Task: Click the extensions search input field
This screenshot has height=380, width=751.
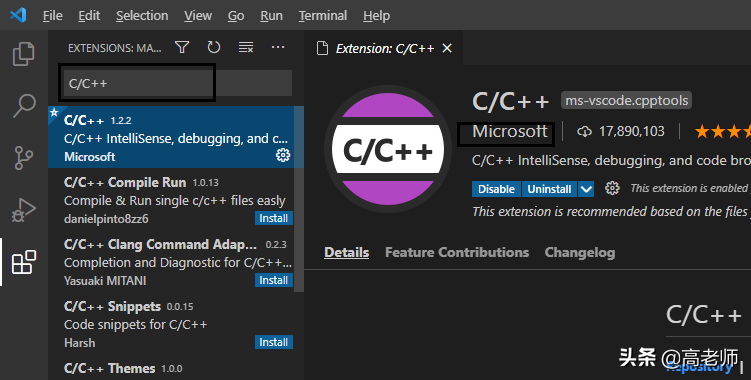Action: click(175, 83)
